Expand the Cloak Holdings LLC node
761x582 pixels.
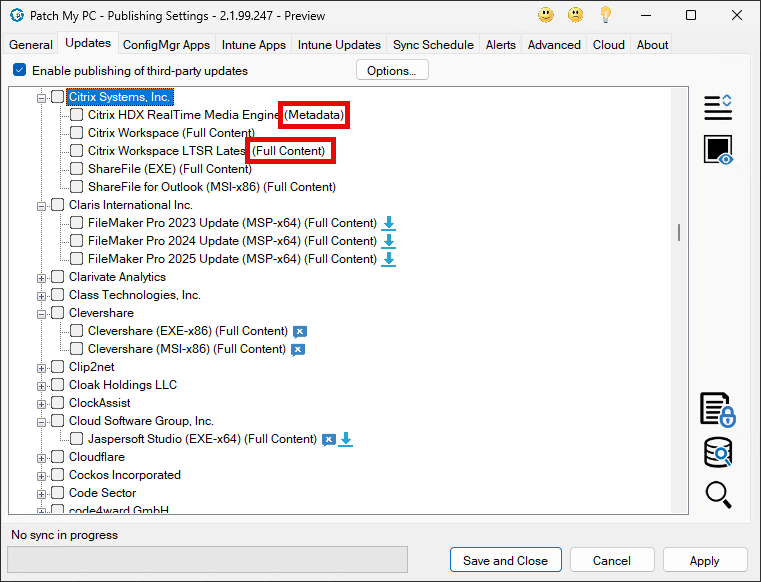(41, 386)
